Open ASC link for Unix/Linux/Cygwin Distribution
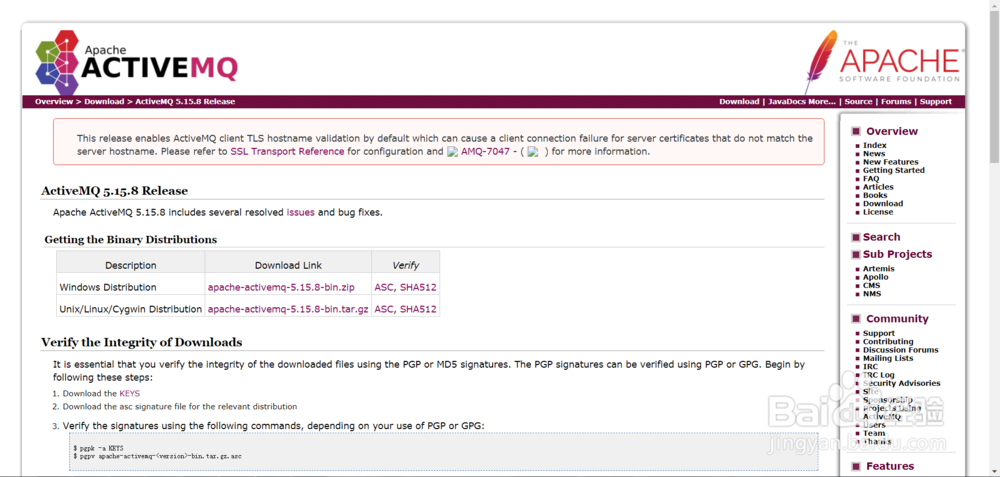Screen dimensions: 1000x477 tap(384, 309)
